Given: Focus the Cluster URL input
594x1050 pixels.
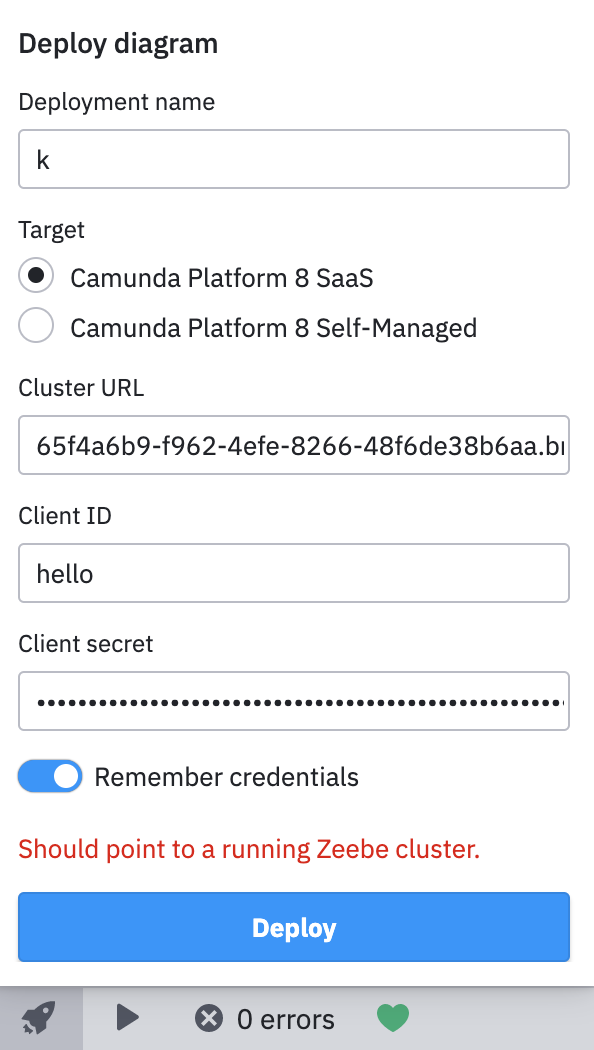Looking at the screenshot, I should click(x=293, y=445).
